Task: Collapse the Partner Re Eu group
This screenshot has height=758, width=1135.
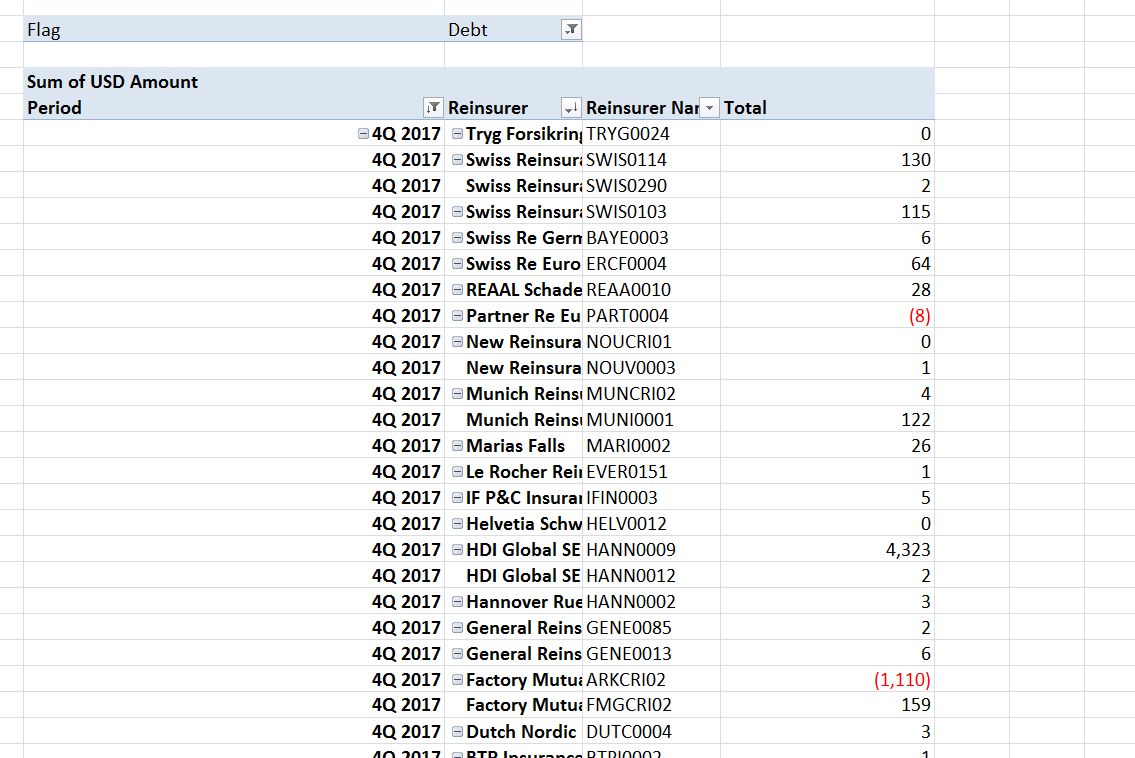Action: 457,316
